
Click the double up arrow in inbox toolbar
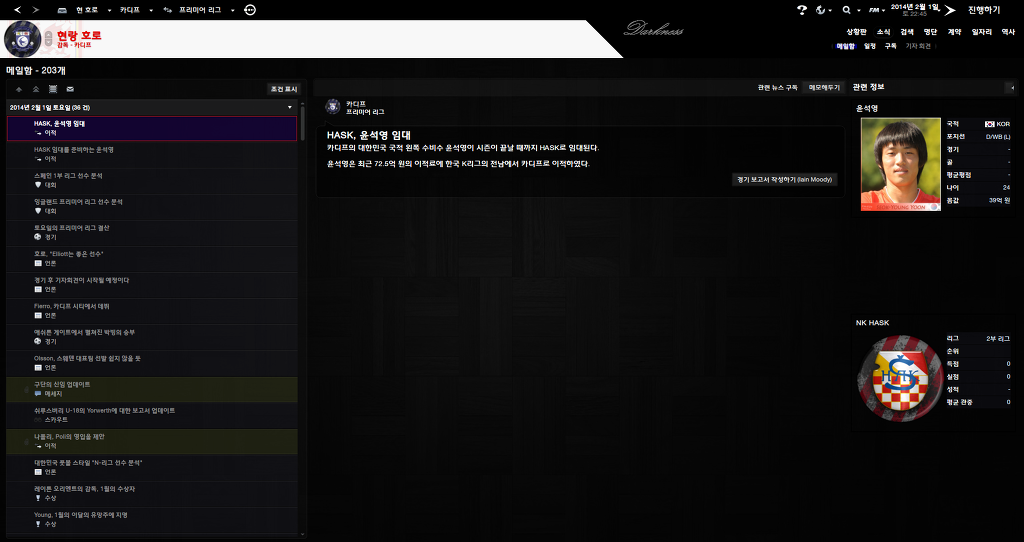[x=36, y=89]
